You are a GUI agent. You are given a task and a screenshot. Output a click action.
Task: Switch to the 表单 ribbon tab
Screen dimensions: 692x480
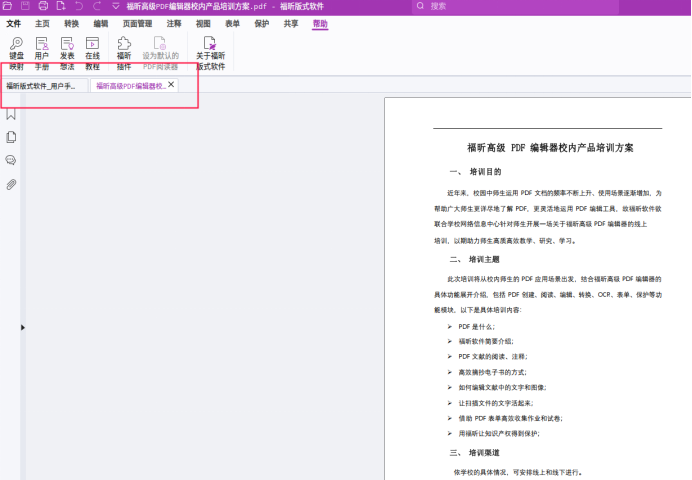click(232, 23)
